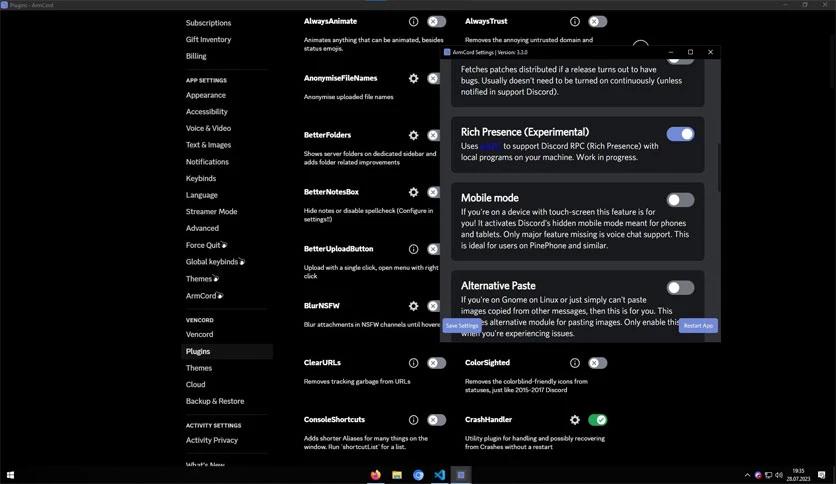
Task: Enable the AlwaysAnimate plugin toggle
Action: point(436,21)
